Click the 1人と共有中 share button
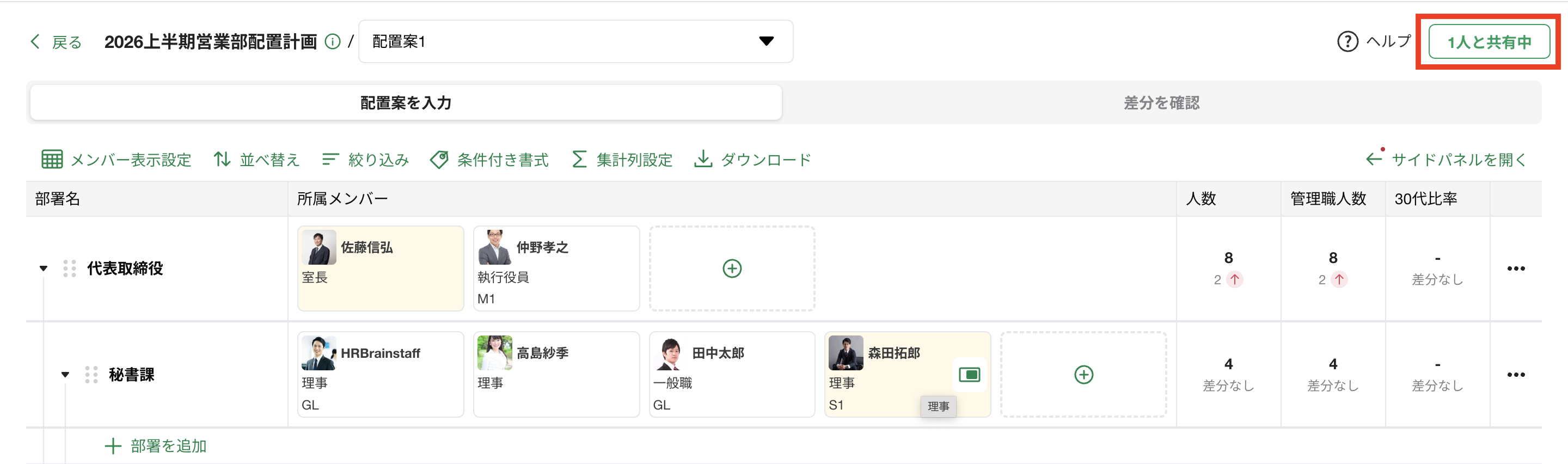The image size is (1568, 464). tap(1489, 42)
